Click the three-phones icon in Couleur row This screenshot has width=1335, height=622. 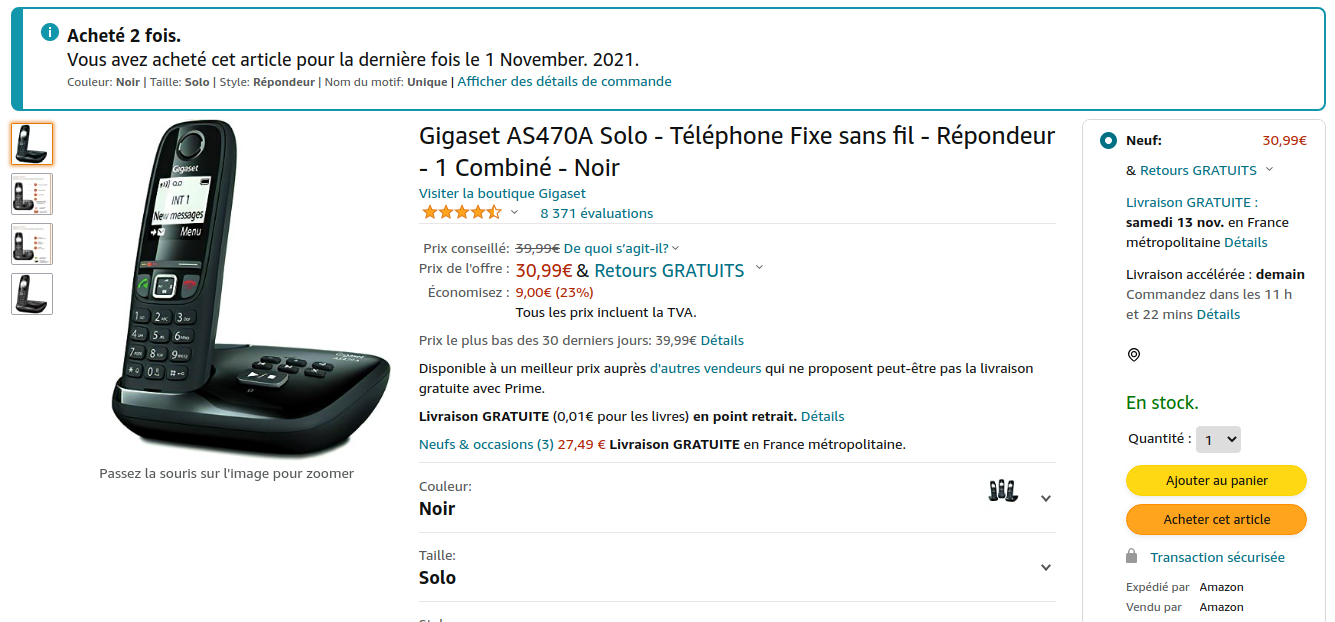1003,490
